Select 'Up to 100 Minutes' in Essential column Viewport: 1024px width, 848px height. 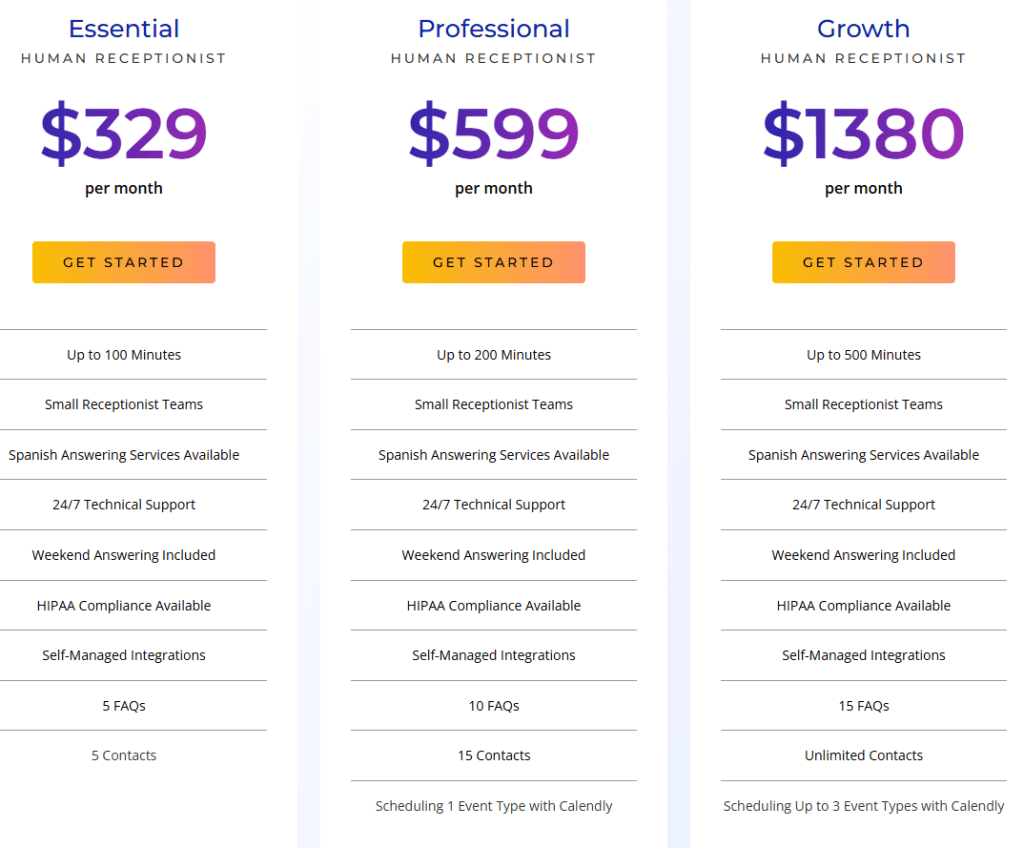tap(123, 354)
